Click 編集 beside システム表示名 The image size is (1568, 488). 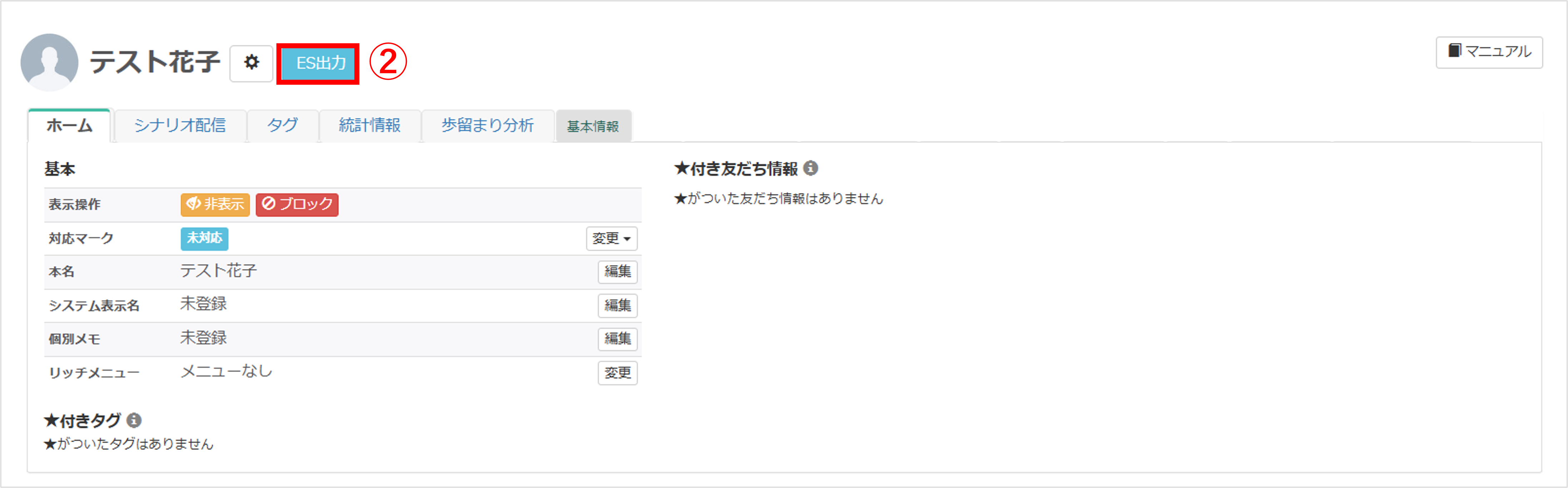[x=616, y=305]
